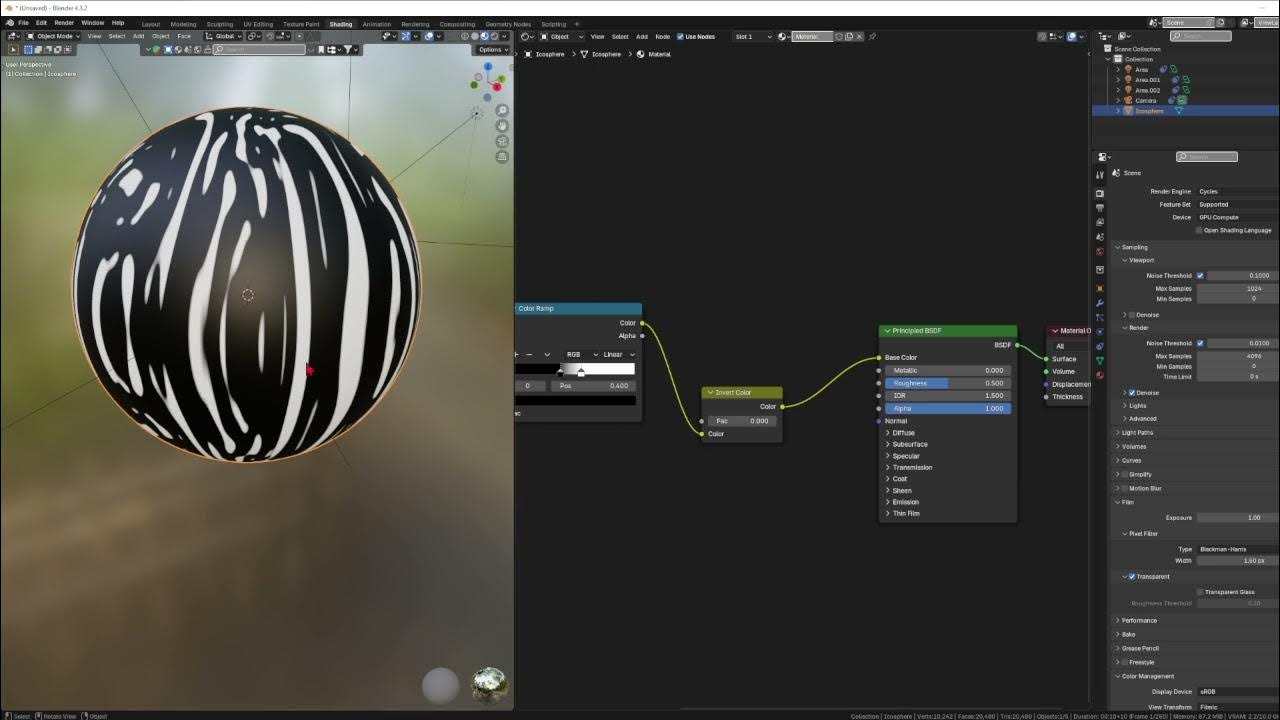
Task: Enable Open Shading Language checkbox
Action: coord(1199,230)
